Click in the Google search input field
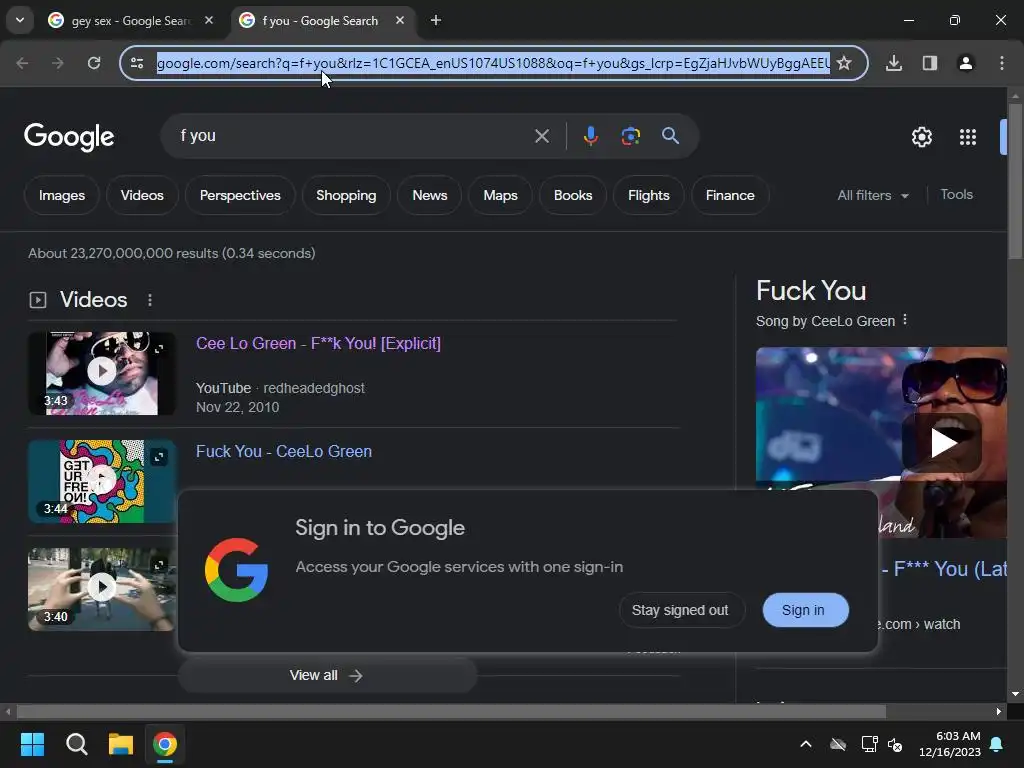Image resolution: width=1024 pixels, height=768 pixels. [353, 136]
